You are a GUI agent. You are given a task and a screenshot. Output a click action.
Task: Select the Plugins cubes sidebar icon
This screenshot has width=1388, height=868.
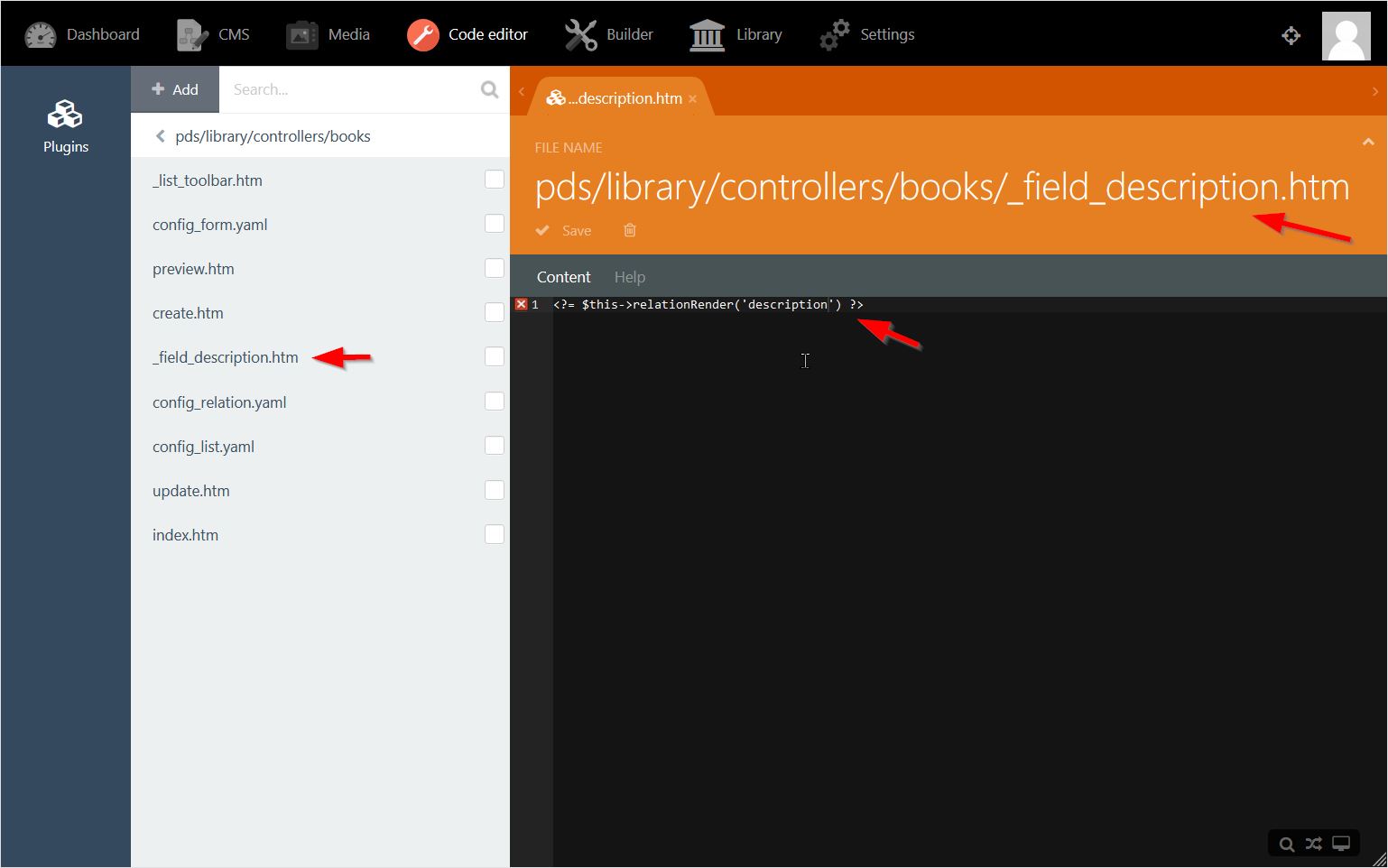65,115
